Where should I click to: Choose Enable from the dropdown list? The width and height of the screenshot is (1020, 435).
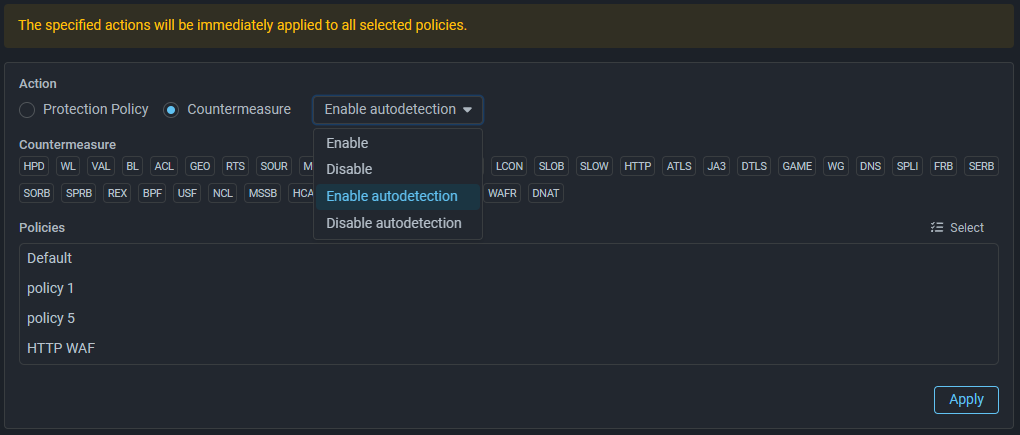tap(347, 143)
